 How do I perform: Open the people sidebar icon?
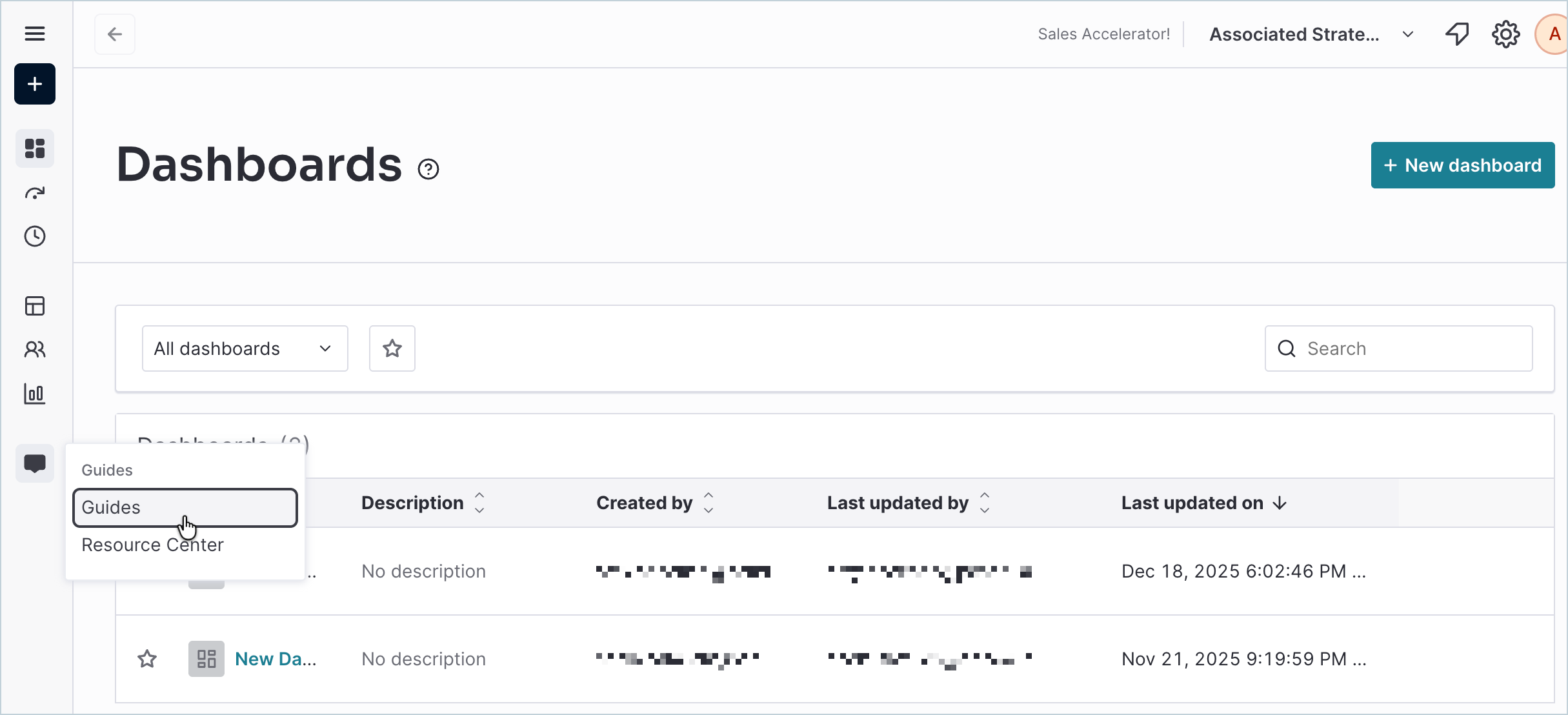(35, 350)
